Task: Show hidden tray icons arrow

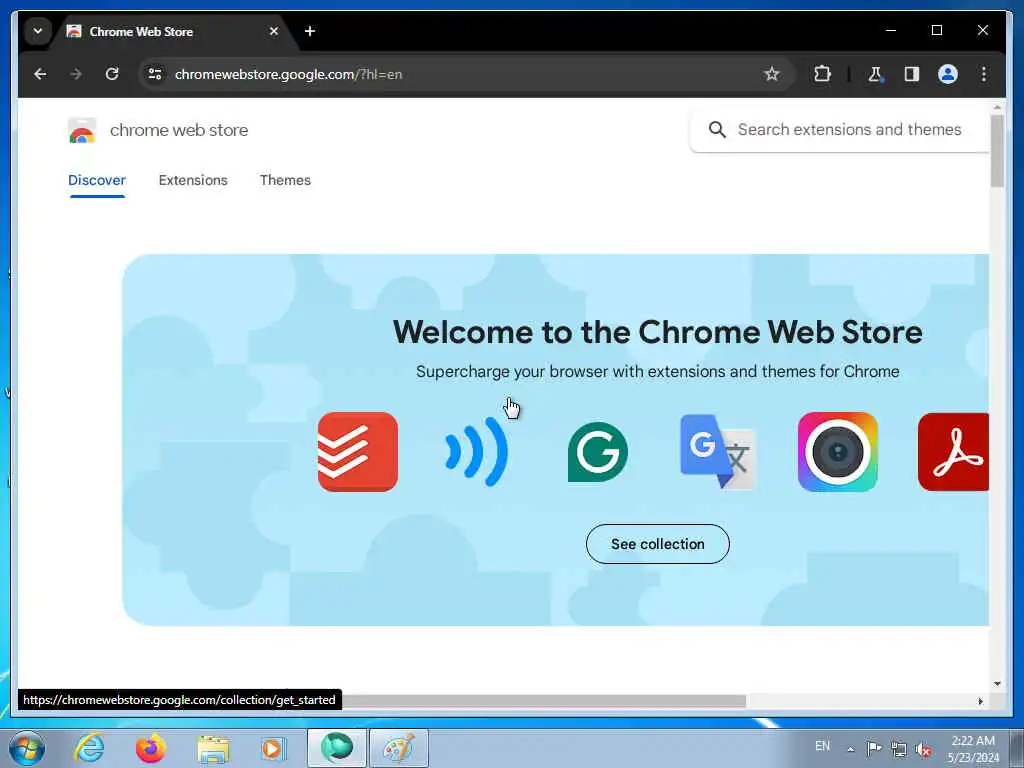Action: coord(850,749)
